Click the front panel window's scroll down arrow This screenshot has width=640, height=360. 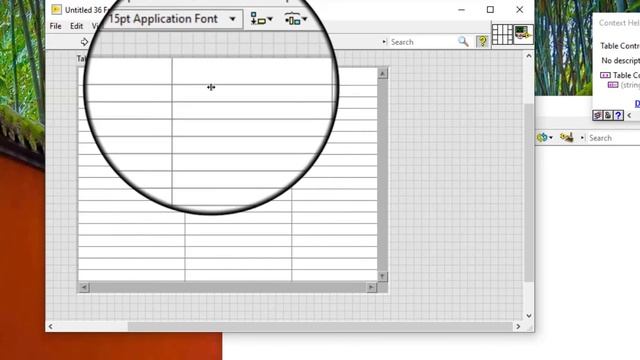click(529, 316)
